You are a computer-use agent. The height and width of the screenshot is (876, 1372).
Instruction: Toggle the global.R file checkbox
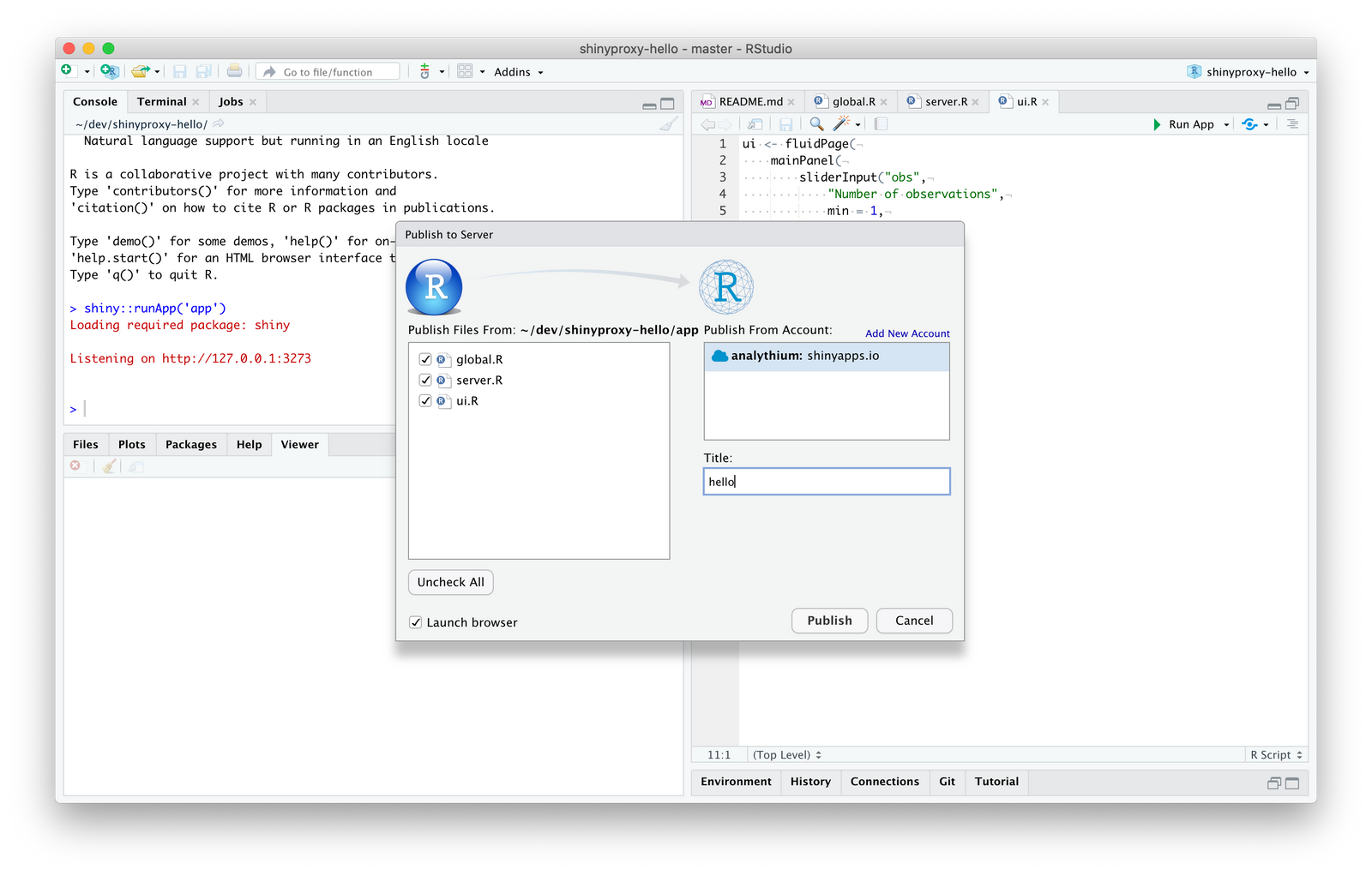tap(425, 359)
